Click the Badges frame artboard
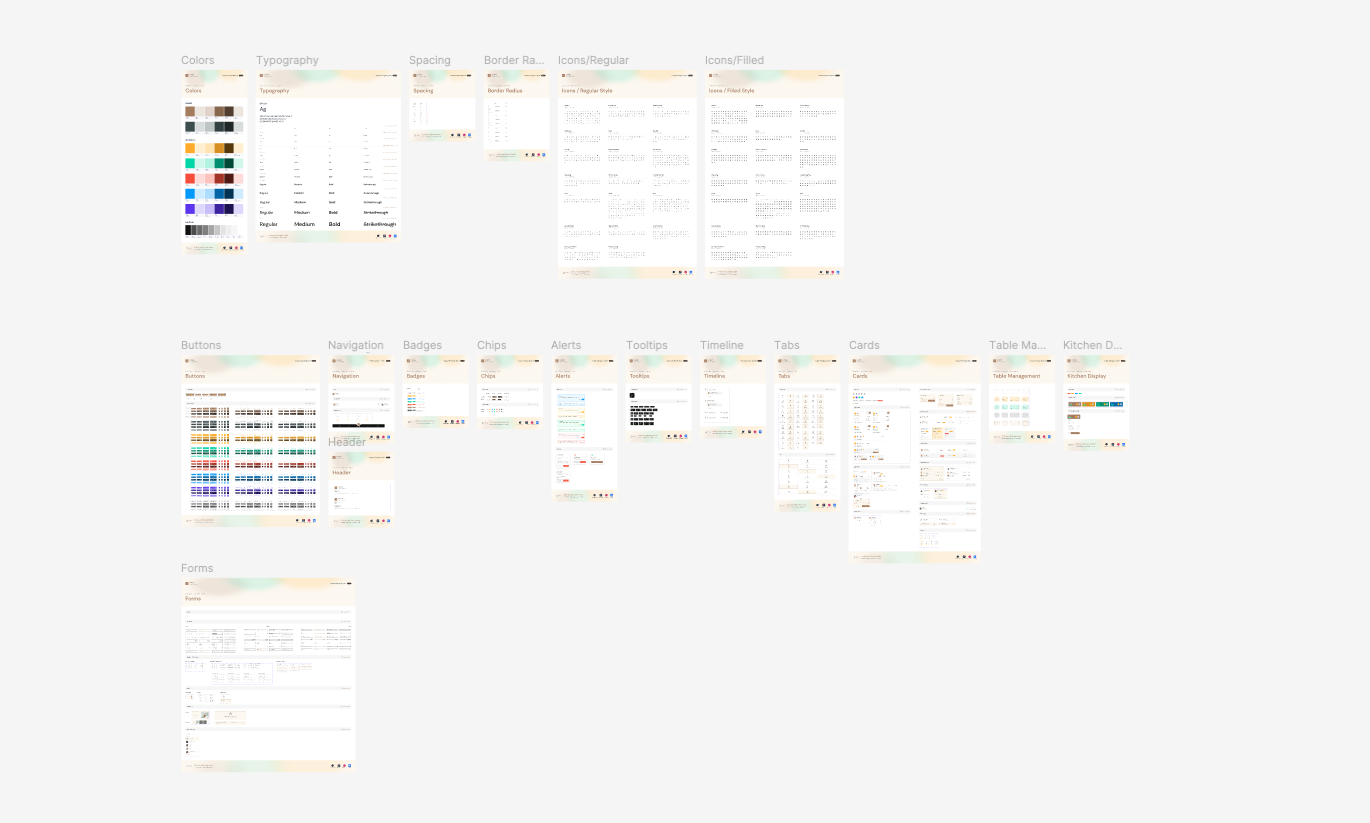The image size is (1370, 823). pos(435,392)
